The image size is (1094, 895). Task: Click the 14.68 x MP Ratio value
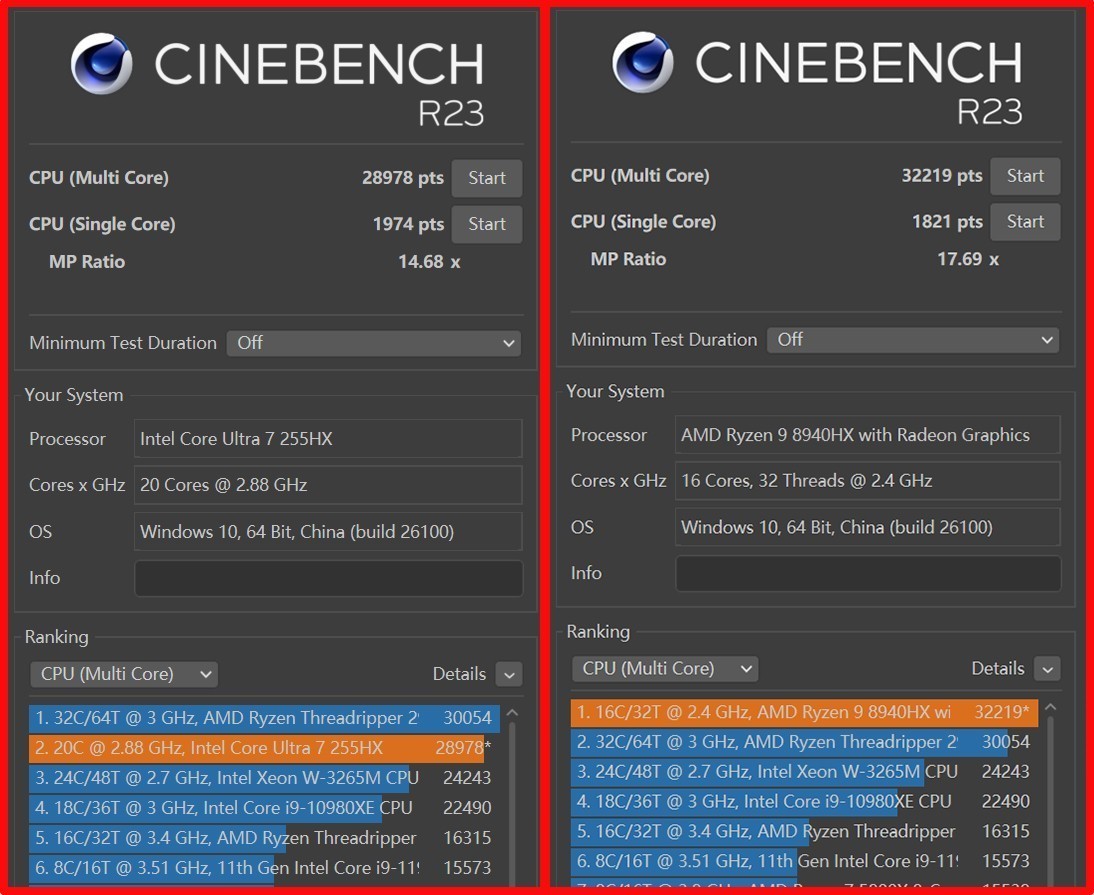pyautogui.click(x=429, y=262)
